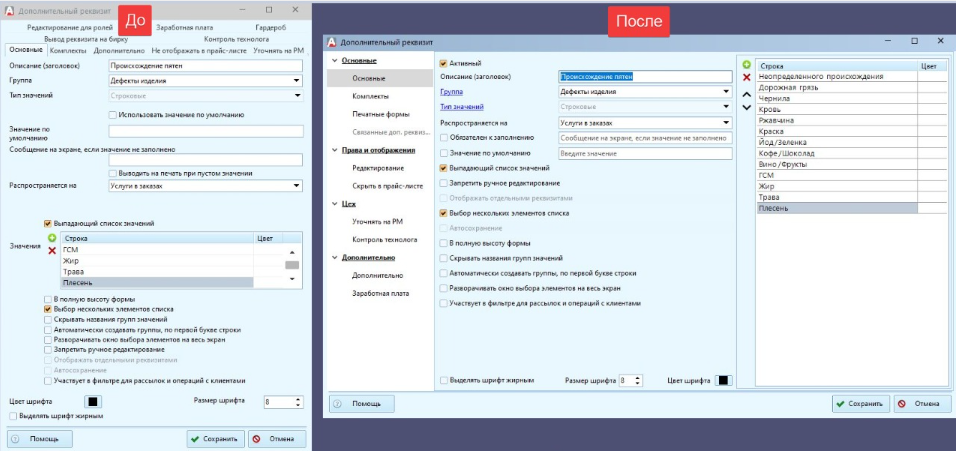This screenshot has width=956, height=451.
Task: Open Контроль технолога tab in Before window
Action: pyautogui.click(x=237, y=39)
